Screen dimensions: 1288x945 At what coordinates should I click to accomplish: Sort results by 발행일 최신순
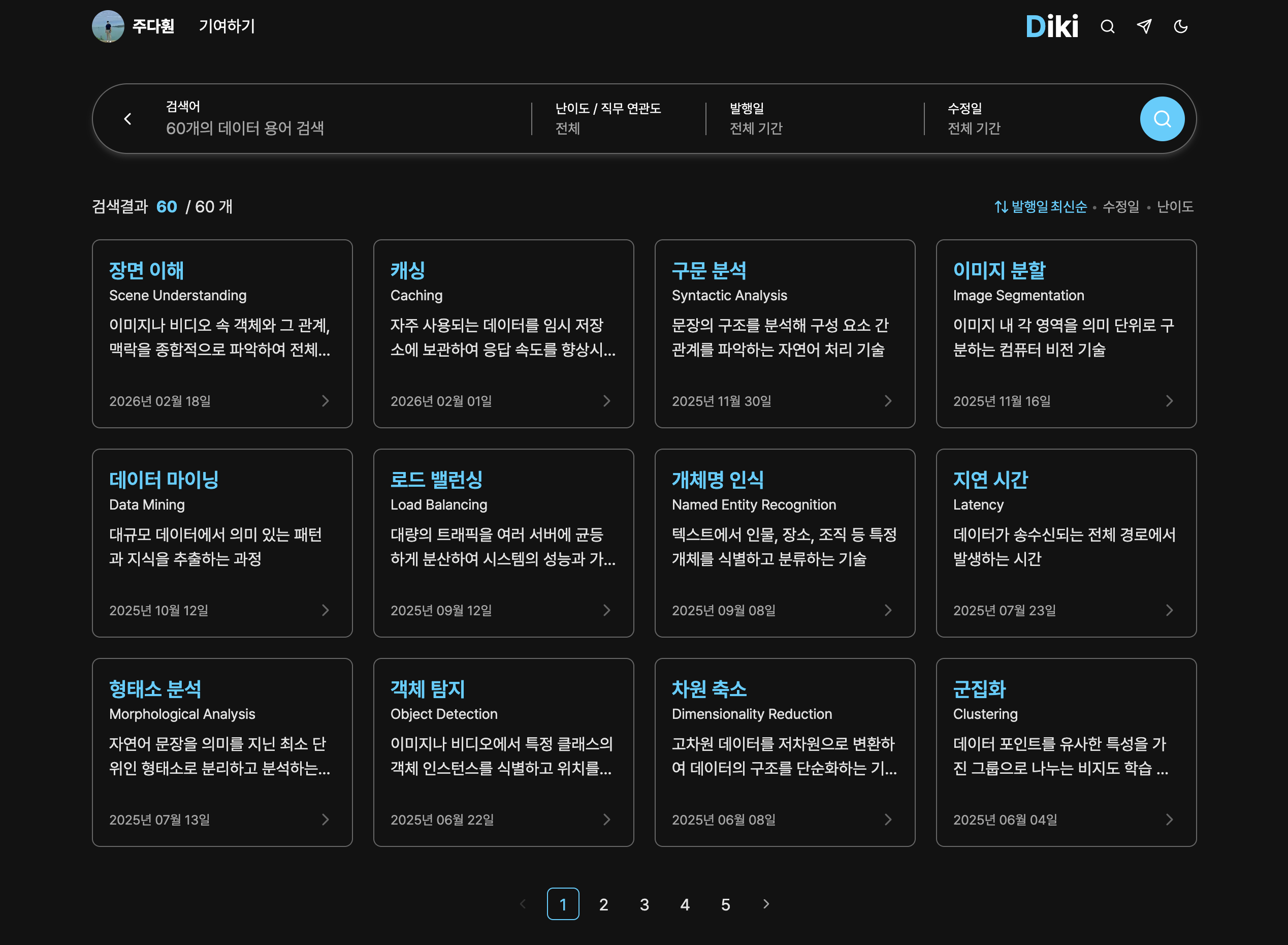click(1041, 206)
